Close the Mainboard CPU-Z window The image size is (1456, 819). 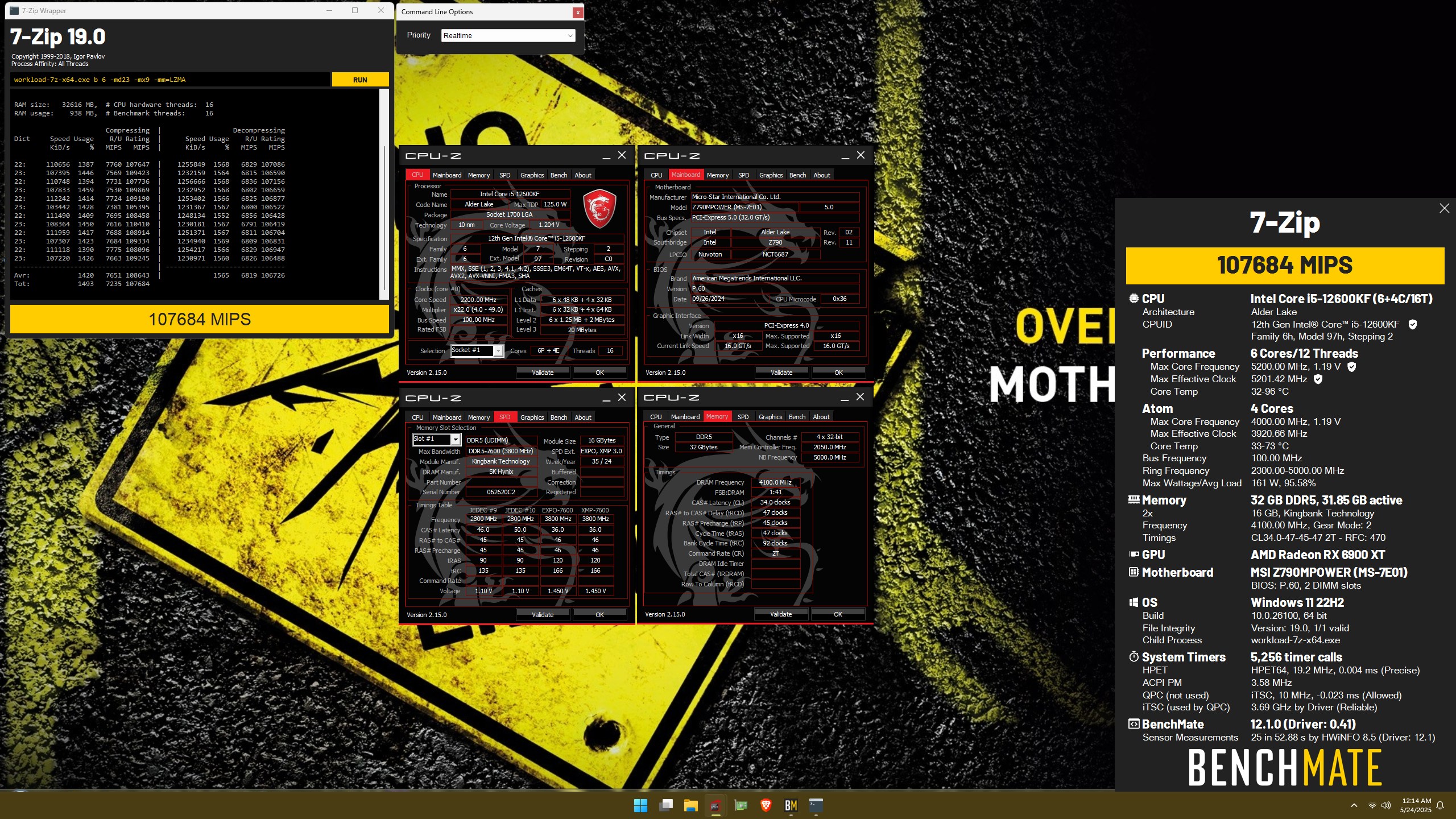[861, 155]
